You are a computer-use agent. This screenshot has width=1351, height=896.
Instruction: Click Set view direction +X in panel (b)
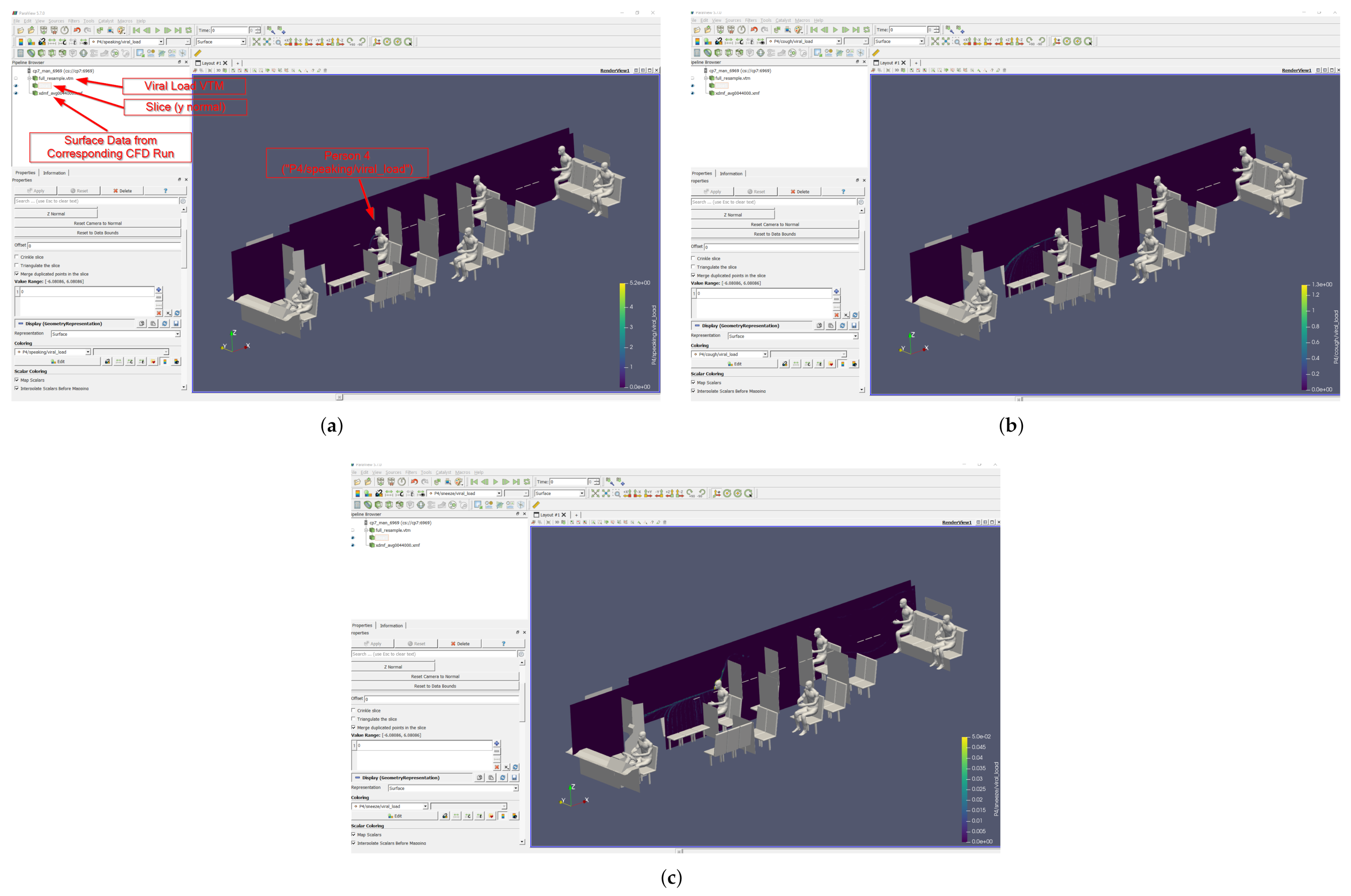click(x=967, y=41)
